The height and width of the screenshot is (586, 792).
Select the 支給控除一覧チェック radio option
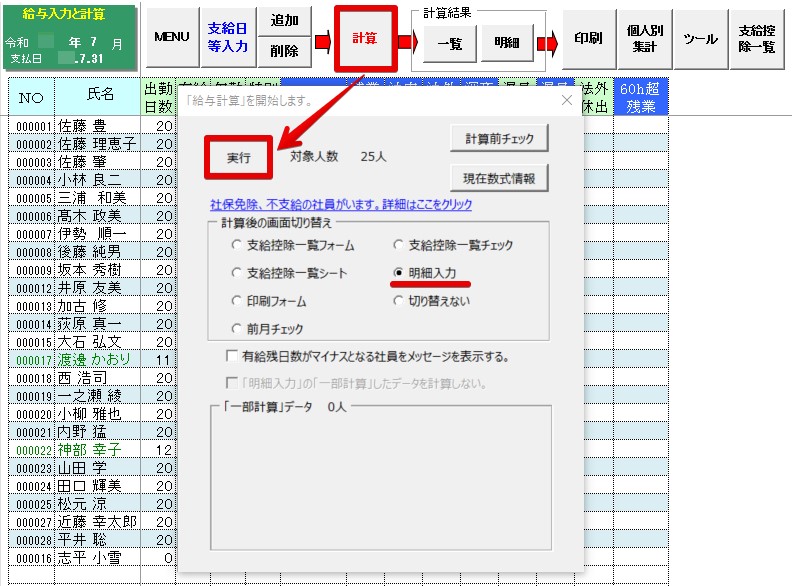coord(399,244)
